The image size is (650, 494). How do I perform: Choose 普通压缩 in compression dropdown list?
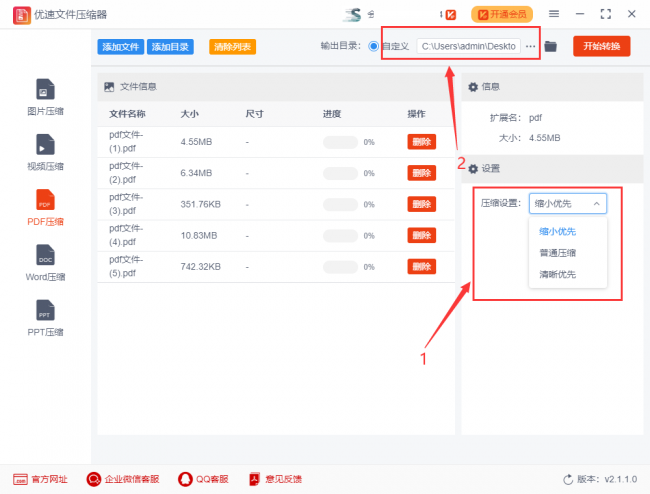click(x=557, y=253)
